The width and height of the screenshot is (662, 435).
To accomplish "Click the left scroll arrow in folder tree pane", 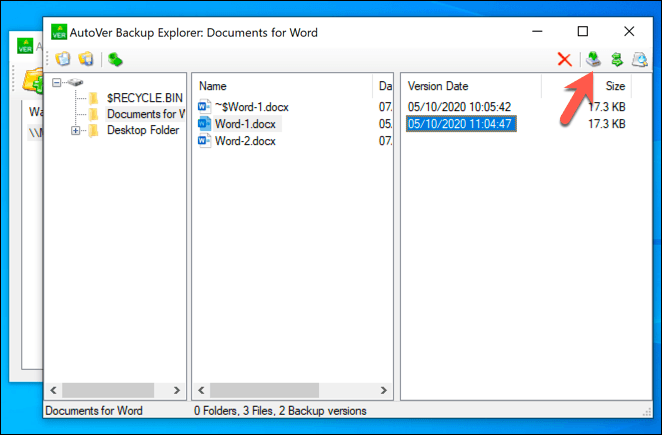I will coord(53,390).
